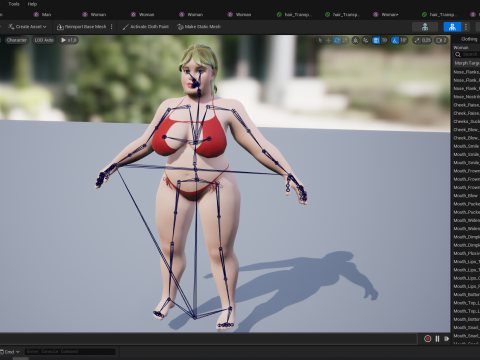Switch to Skeleton editing mode icon
Viewport: 480px width, 360px height.
tap(425, 27)
